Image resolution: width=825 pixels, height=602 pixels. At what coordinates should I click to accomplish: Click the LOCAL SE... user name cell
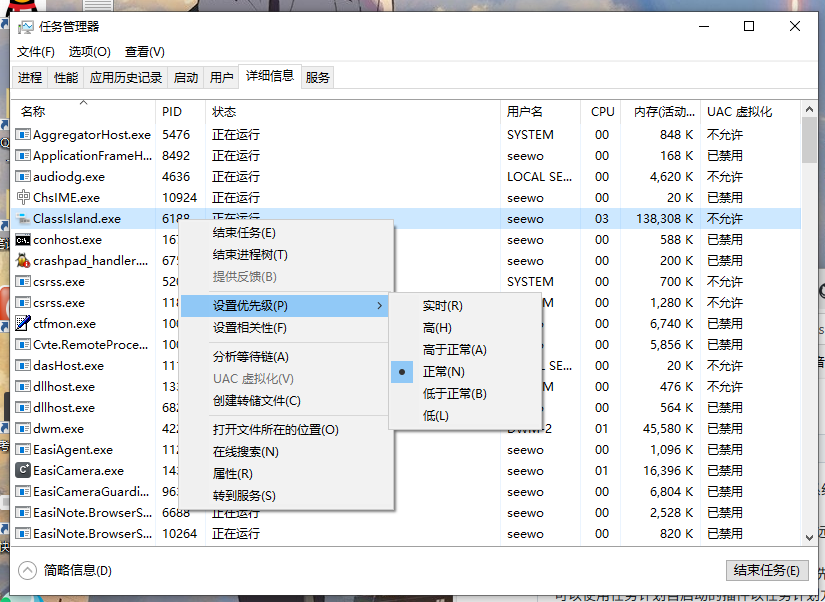539,177
